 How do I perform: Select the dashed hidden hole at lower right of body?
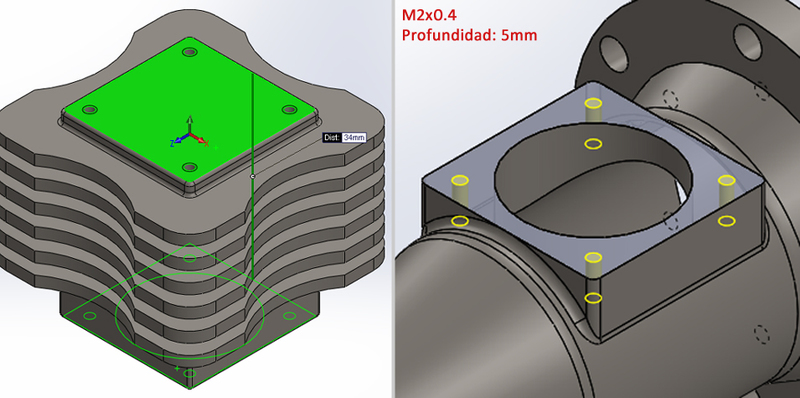[x=761, y=334]
